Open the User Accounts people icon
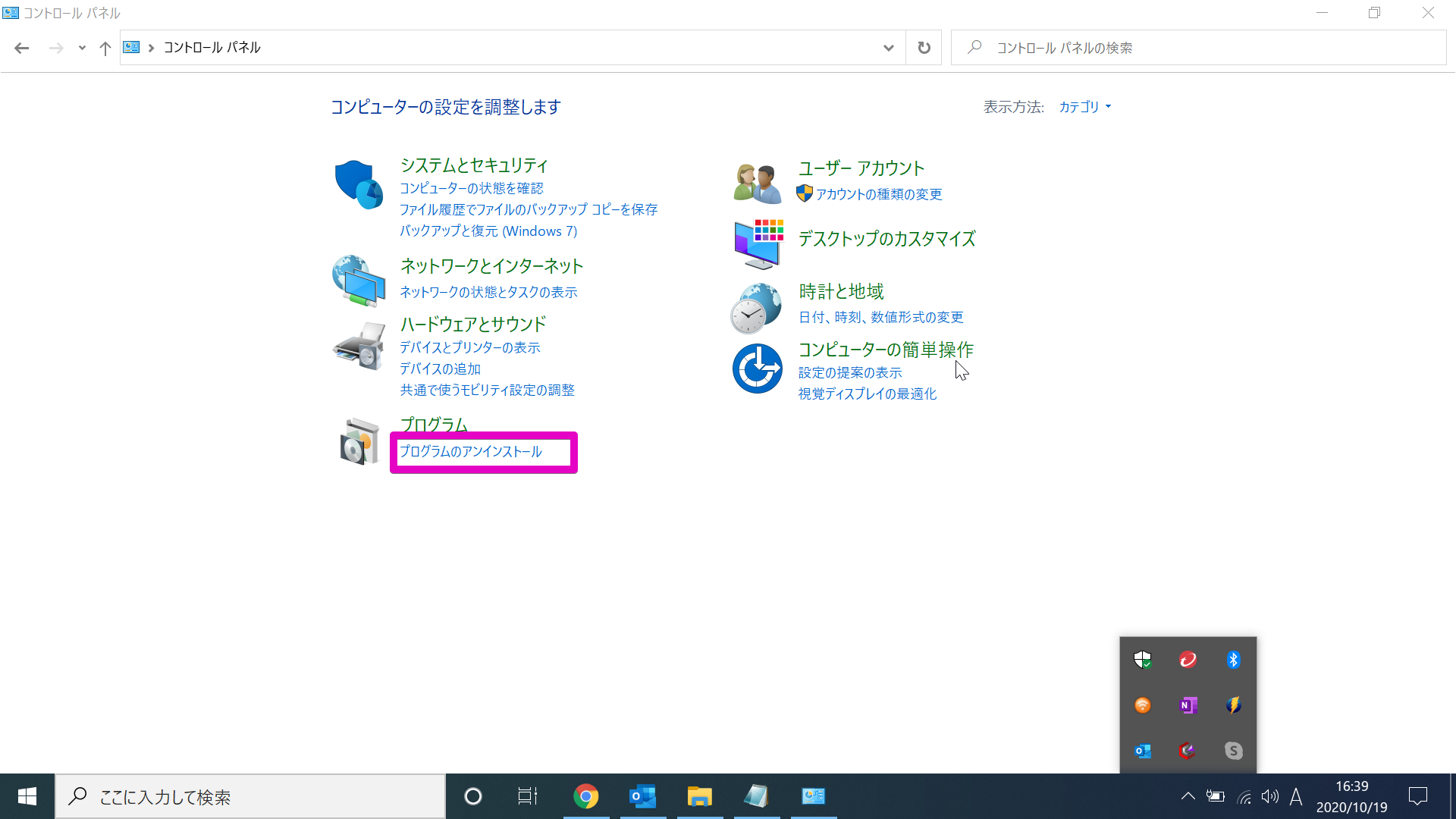Image resolution: width=1456 pixels, height=819 pixels. [x=757, y=184]
